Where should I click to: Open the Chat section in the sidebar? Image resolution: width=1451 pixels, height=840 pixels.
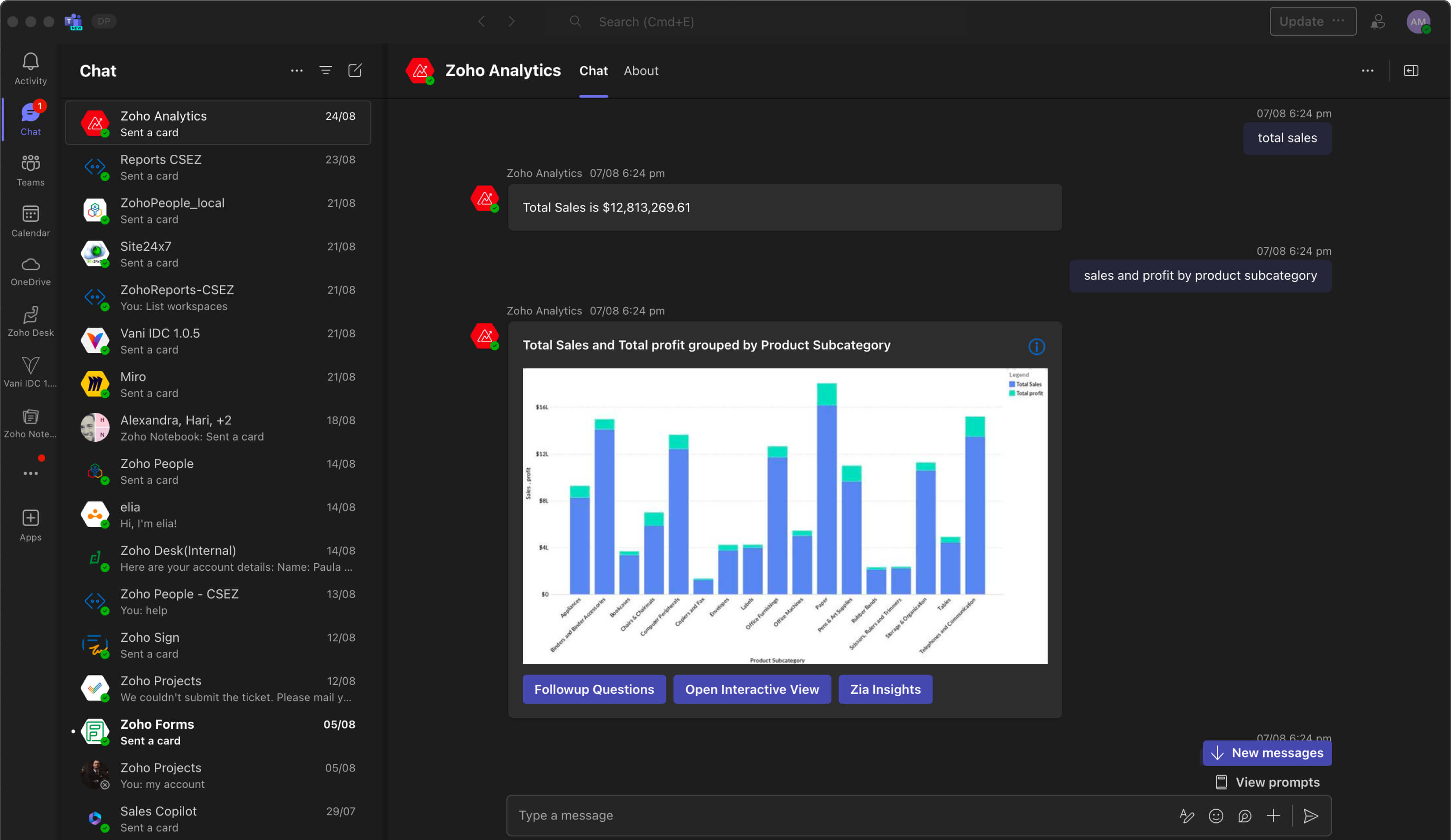[x=31, y=120]
